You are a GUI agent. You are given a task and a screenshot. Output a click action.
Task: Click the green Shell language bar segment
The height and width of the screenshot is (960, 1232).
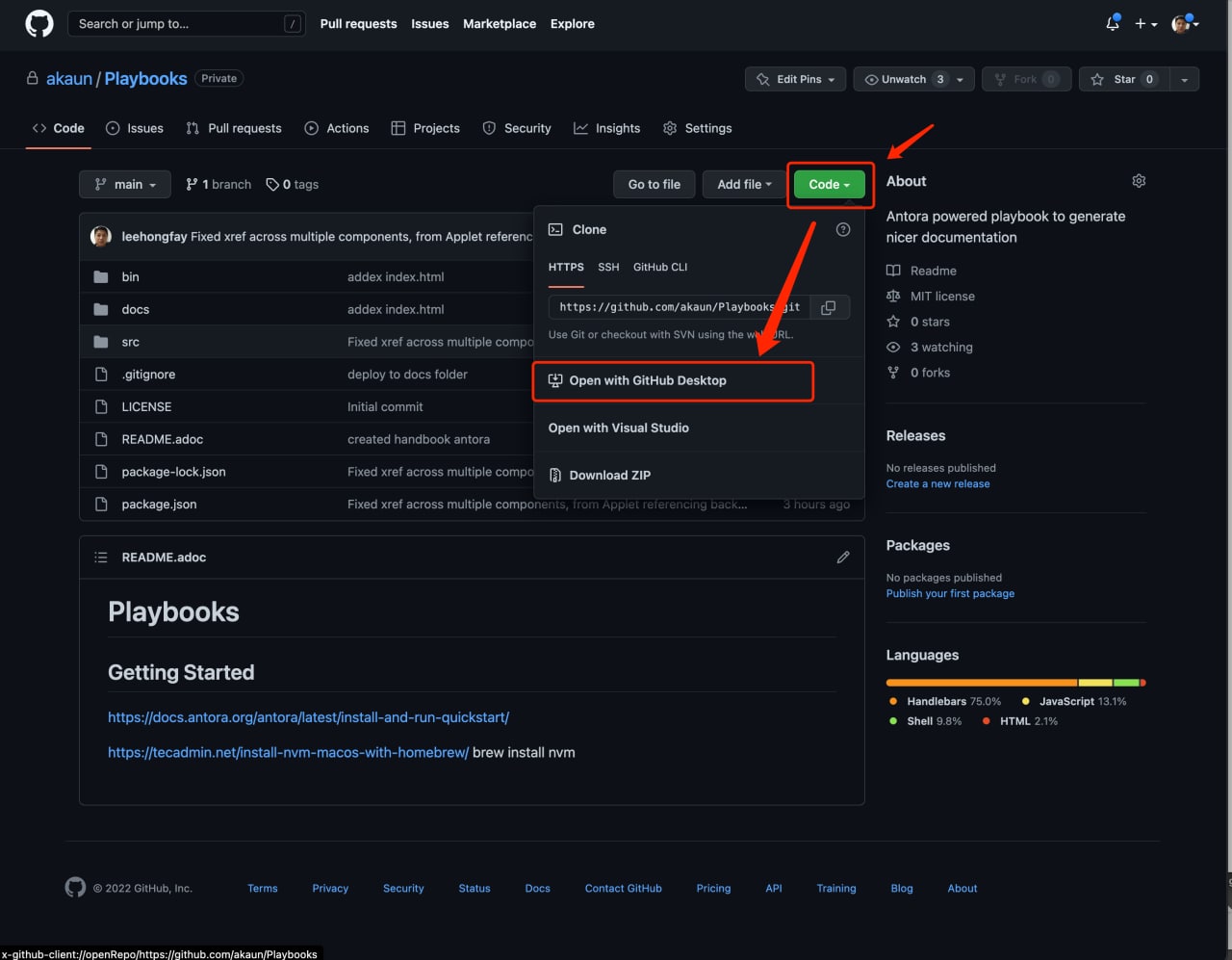1126,683
